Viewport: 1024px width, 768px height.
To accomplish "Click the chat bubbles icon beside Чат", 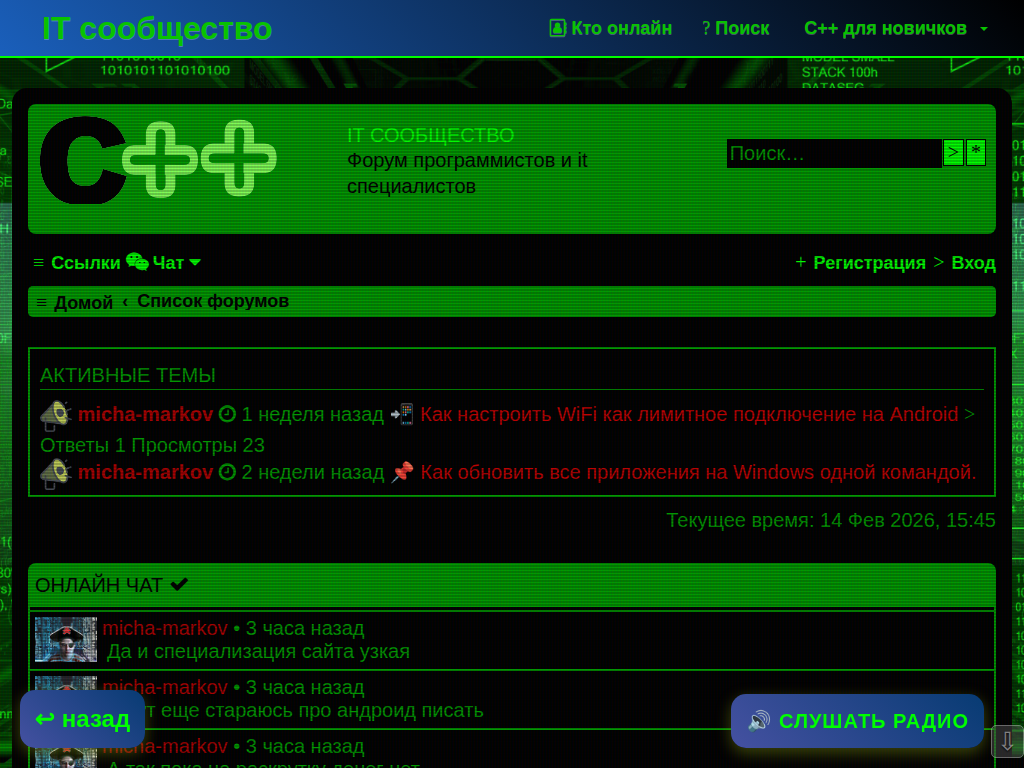I will (x=137, y=262).
